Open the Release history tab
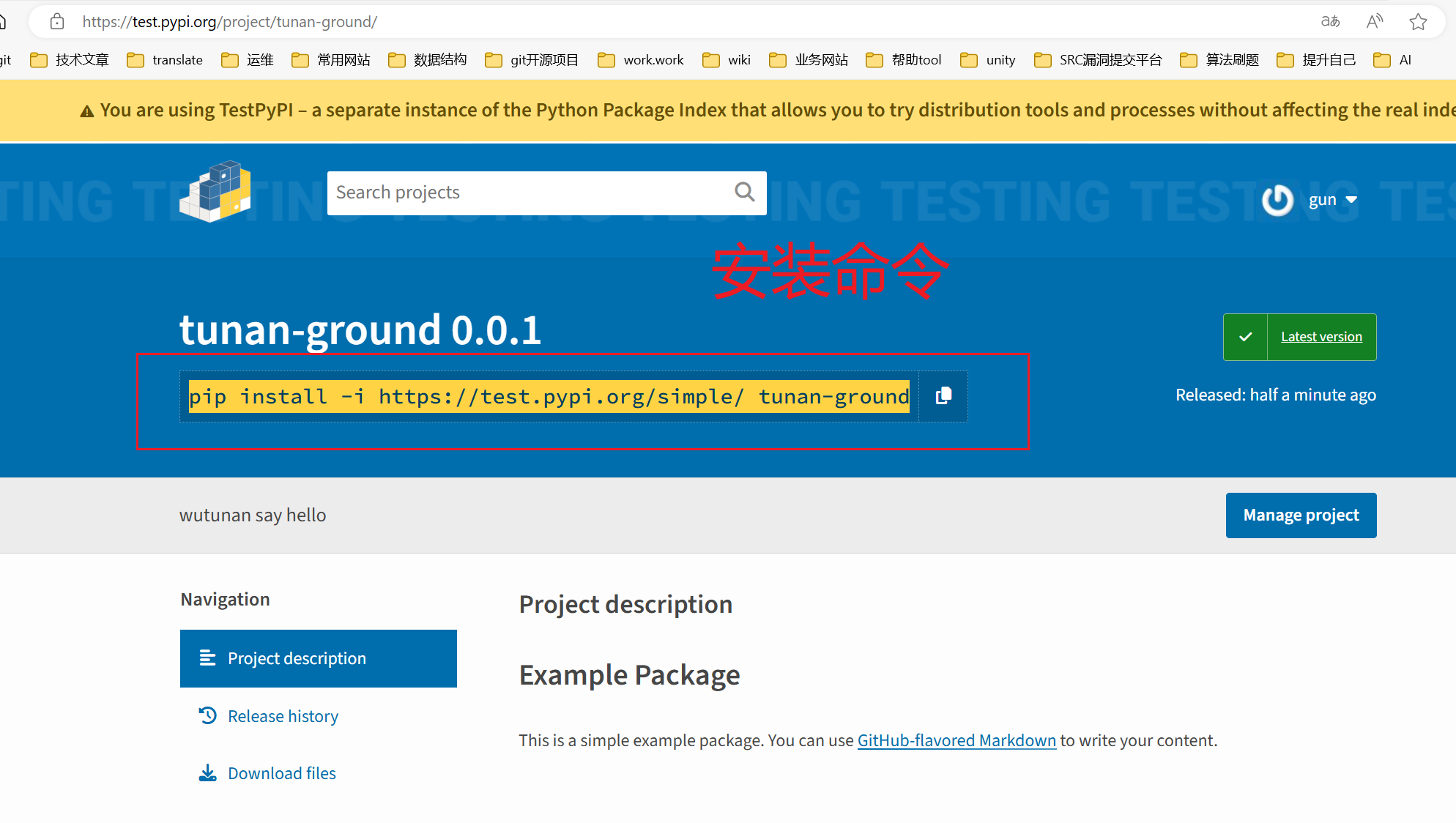This screenshot has width=1456, height=823. pyautogui.click(x=283, y=716)
